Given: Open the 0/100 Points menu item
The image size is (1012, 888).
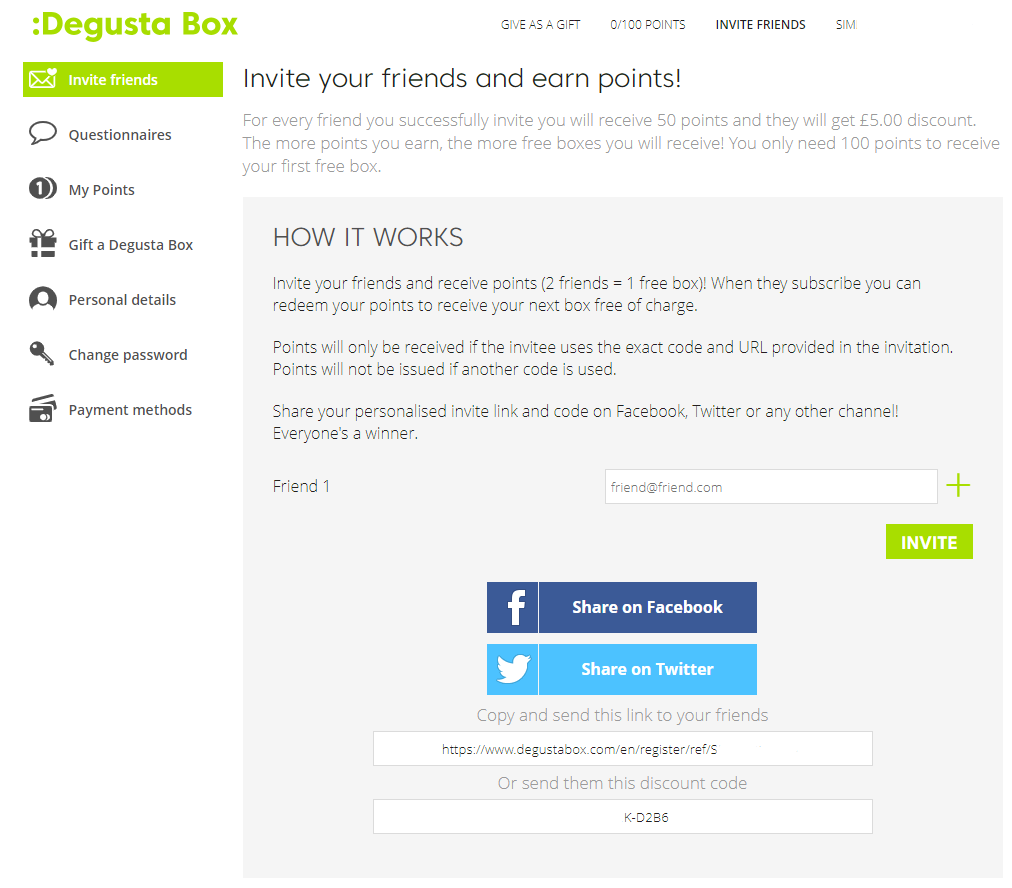Looking at the screenshot, I should [x=647, y=25].
